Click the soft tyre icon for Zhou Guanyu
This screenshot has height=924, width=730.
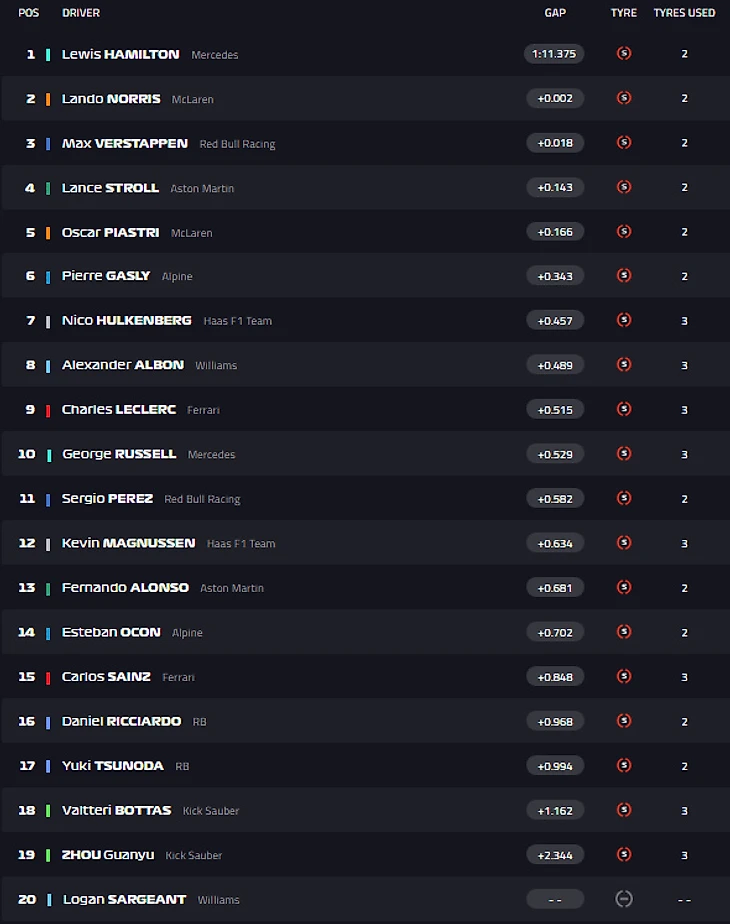(624, 854)
